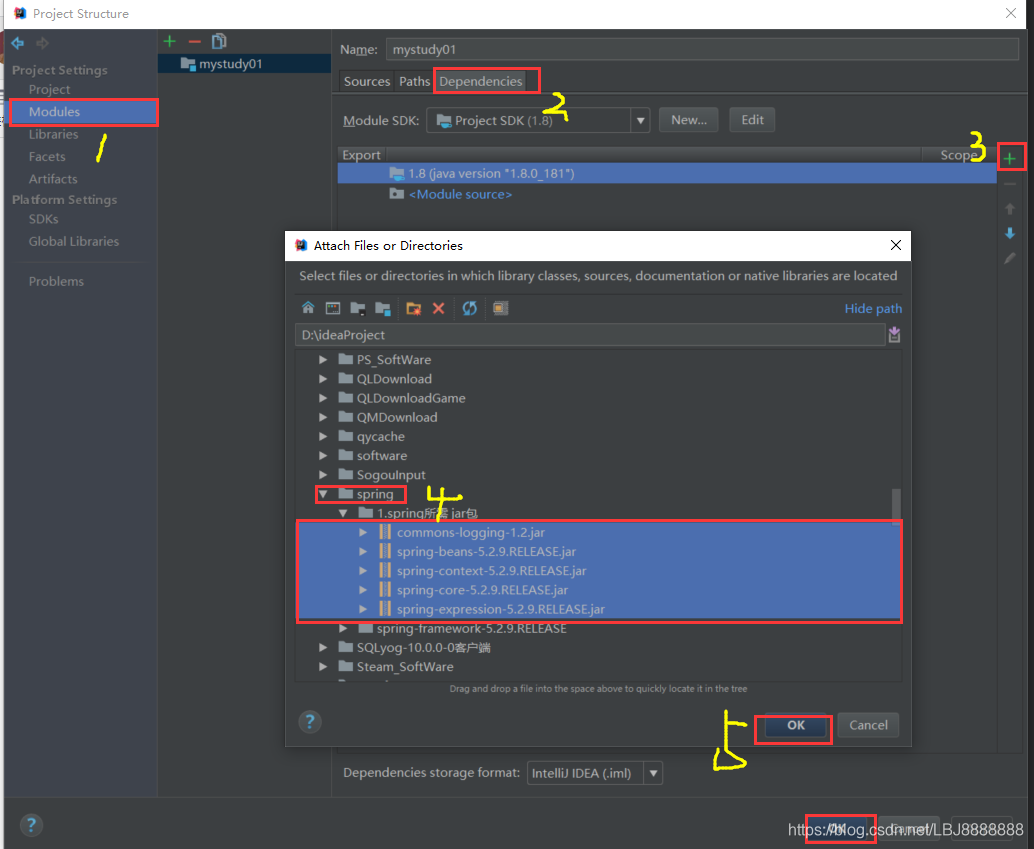The height and width of the screenshot is (849, 1034).
Task: Expand the commons-logging-1.2.jar node
Action: (x=363, y=532)
